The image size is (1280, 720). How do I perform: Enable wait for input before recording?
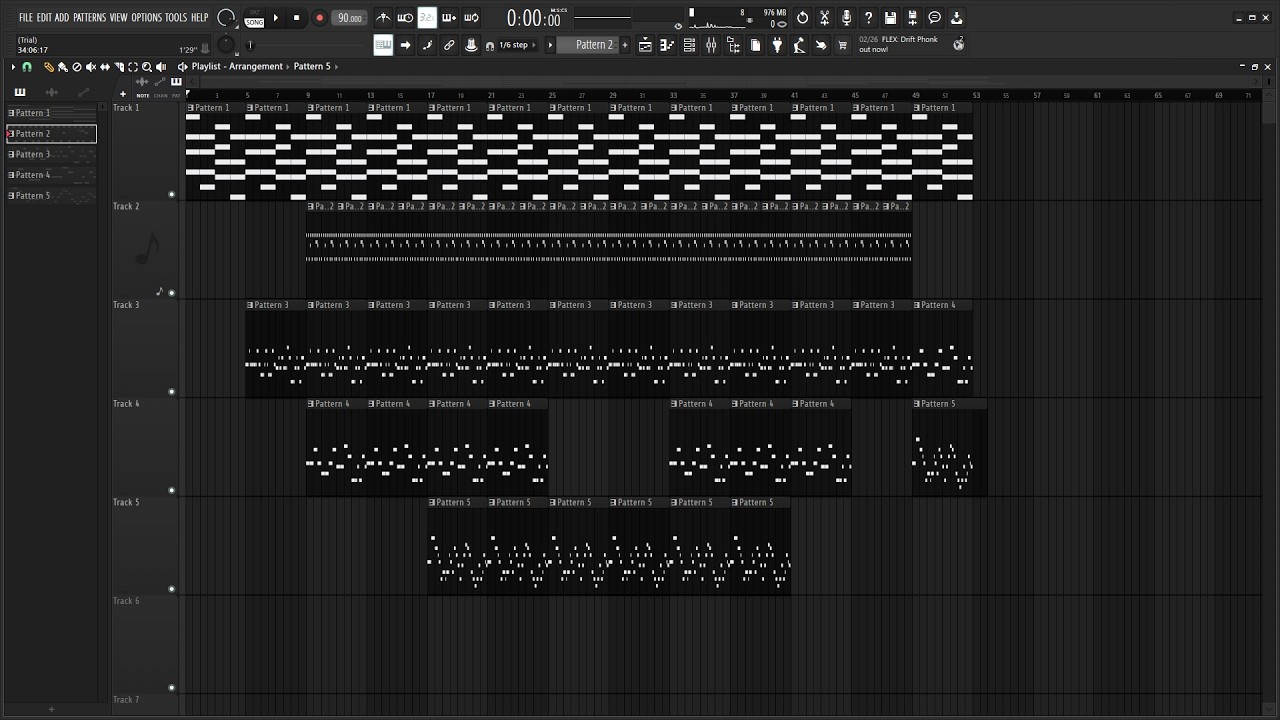point(405,17)
